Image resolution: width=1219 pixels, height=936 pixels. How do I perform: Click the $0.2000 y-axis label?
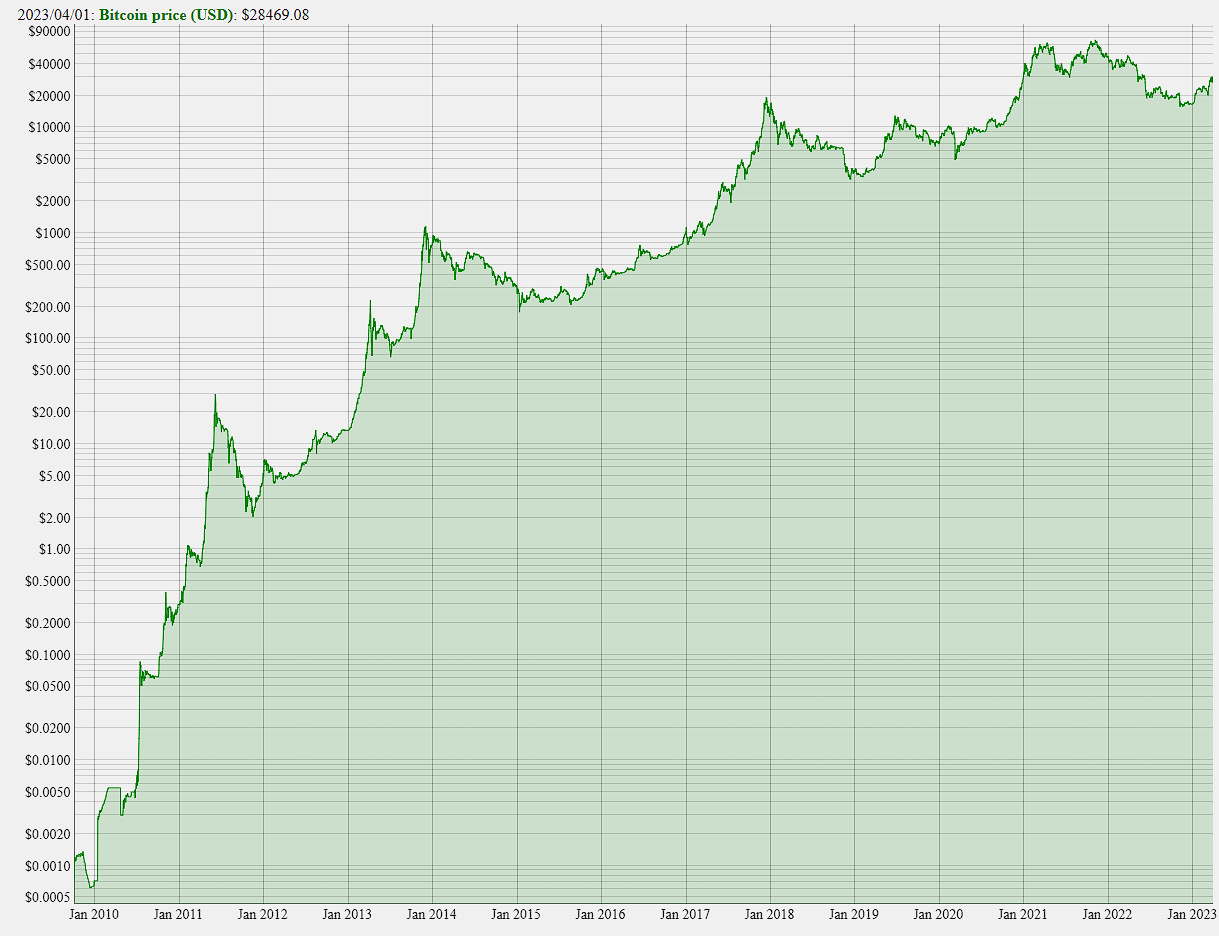[48, 623]
